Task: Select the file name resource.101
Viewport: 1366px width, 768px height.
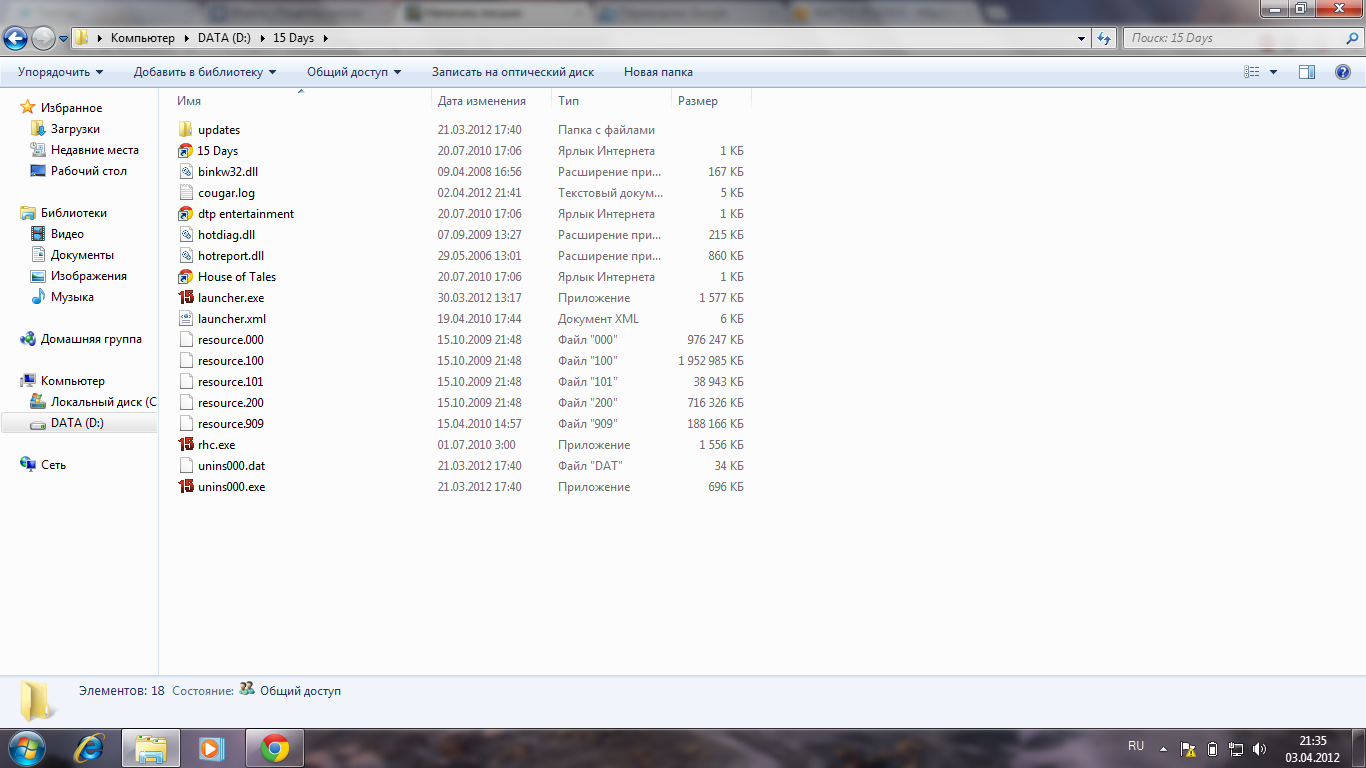Action: point(231,382)
